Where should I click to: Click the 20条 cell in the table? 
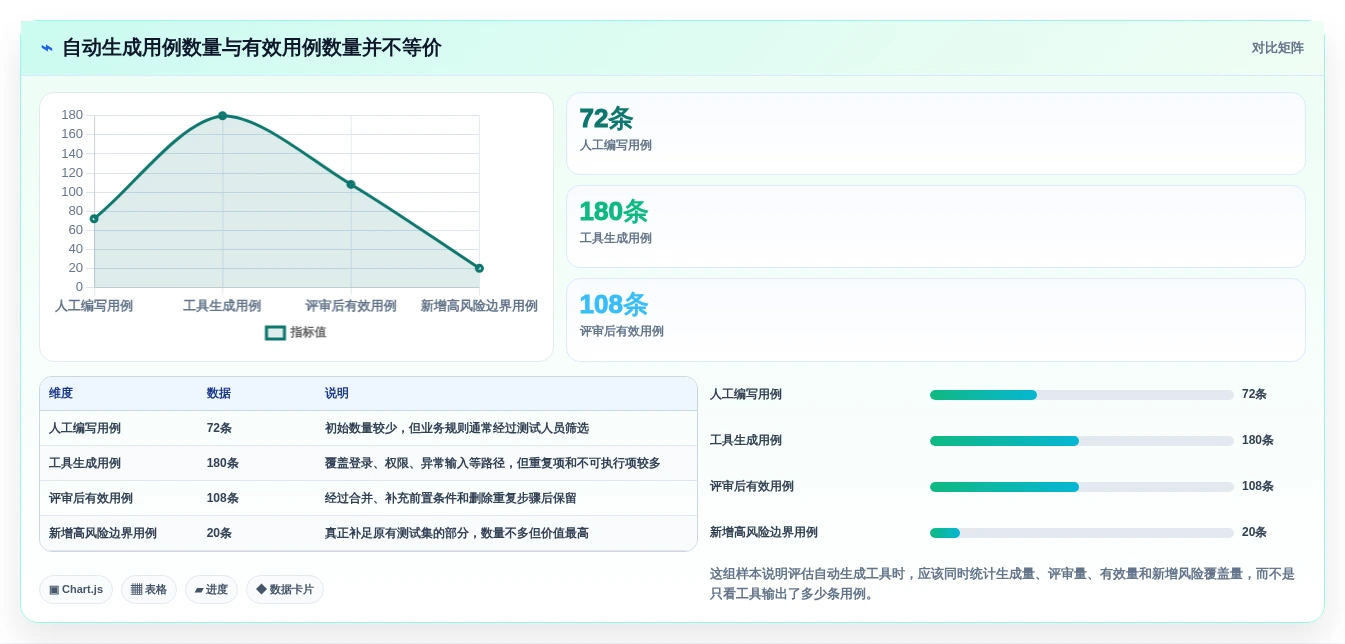pos(219,533)
